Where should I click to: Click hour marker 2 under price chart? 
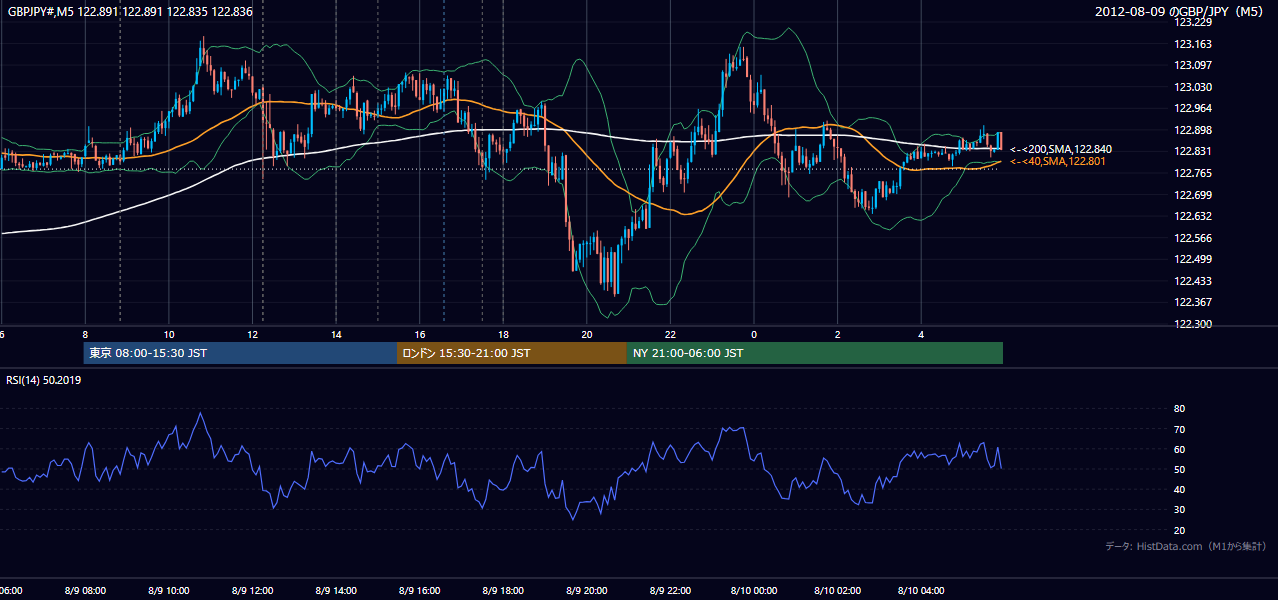point(838,334)
